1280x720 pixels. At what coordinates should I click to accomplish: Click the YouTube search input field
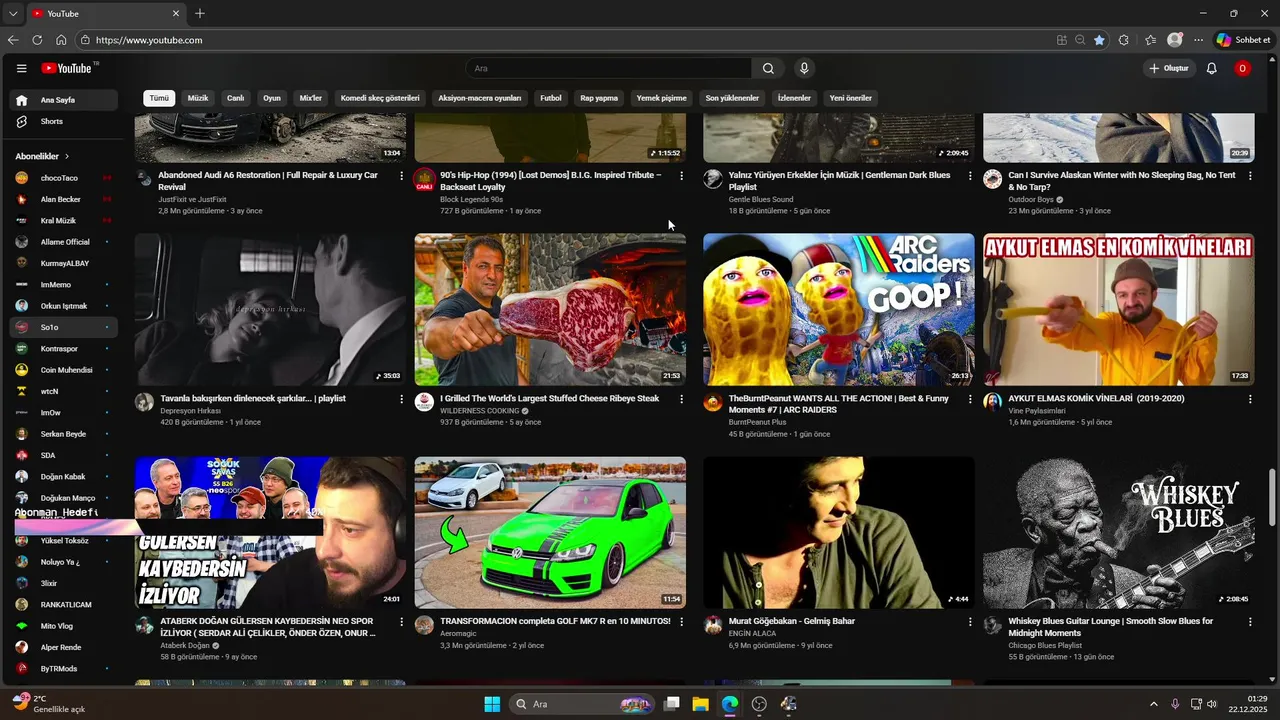coord(608,68)
